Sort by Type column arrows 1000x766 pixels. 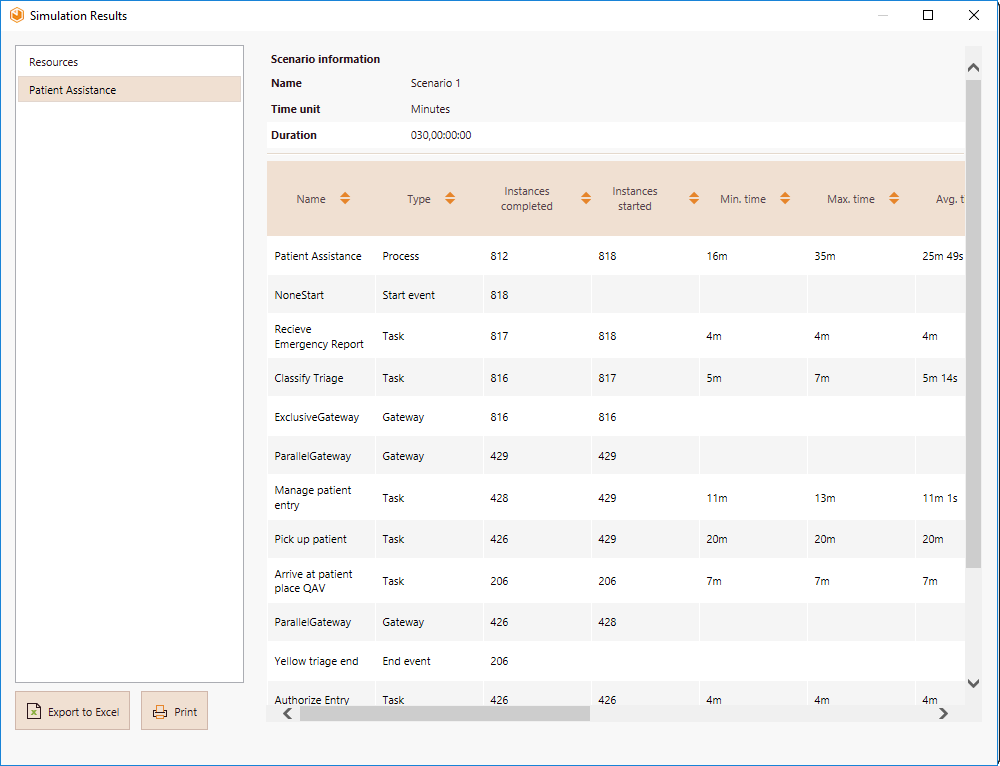[x=450, y=198]
